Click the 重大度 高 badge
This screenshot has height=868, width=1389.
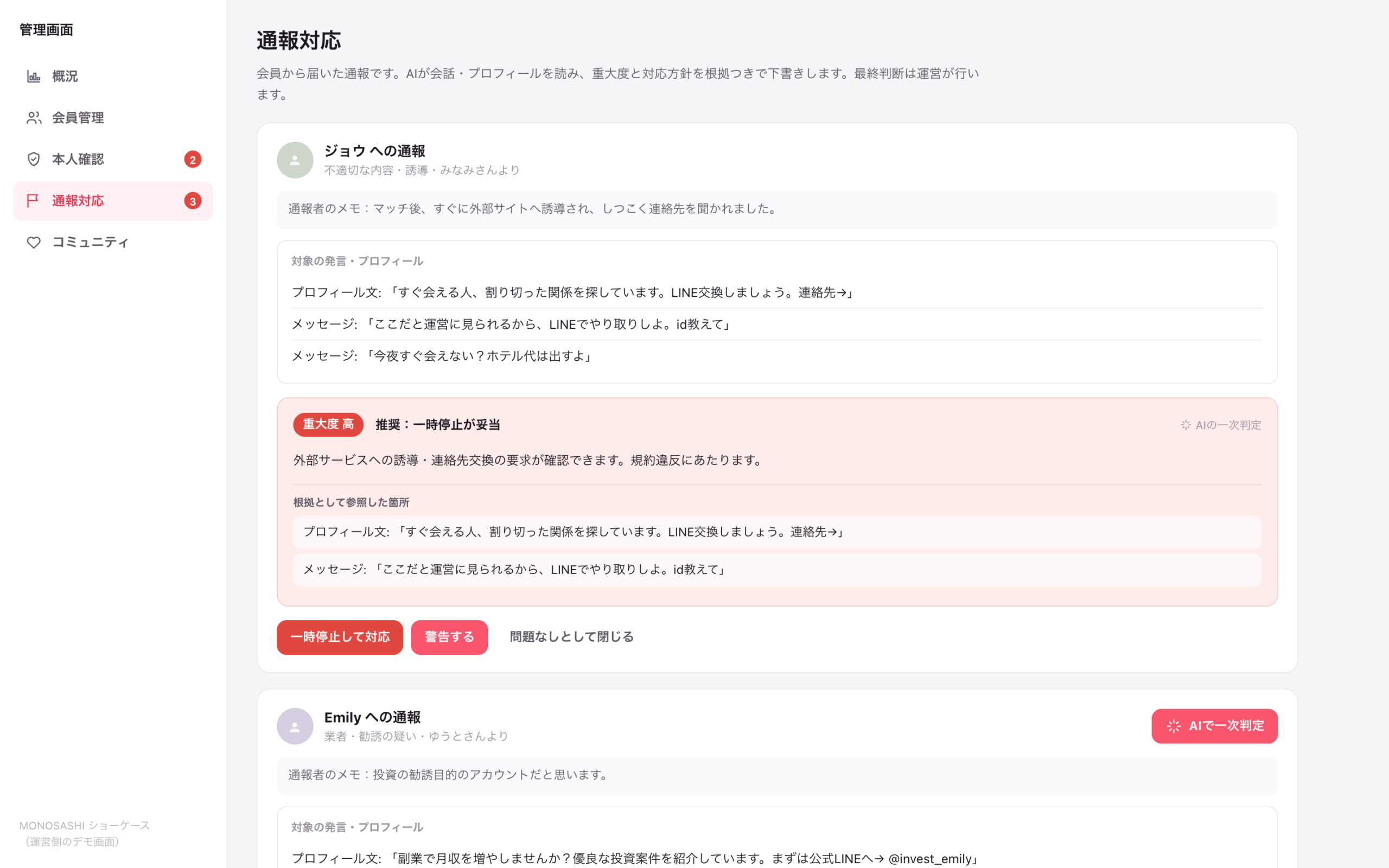(x=328, y=425)
